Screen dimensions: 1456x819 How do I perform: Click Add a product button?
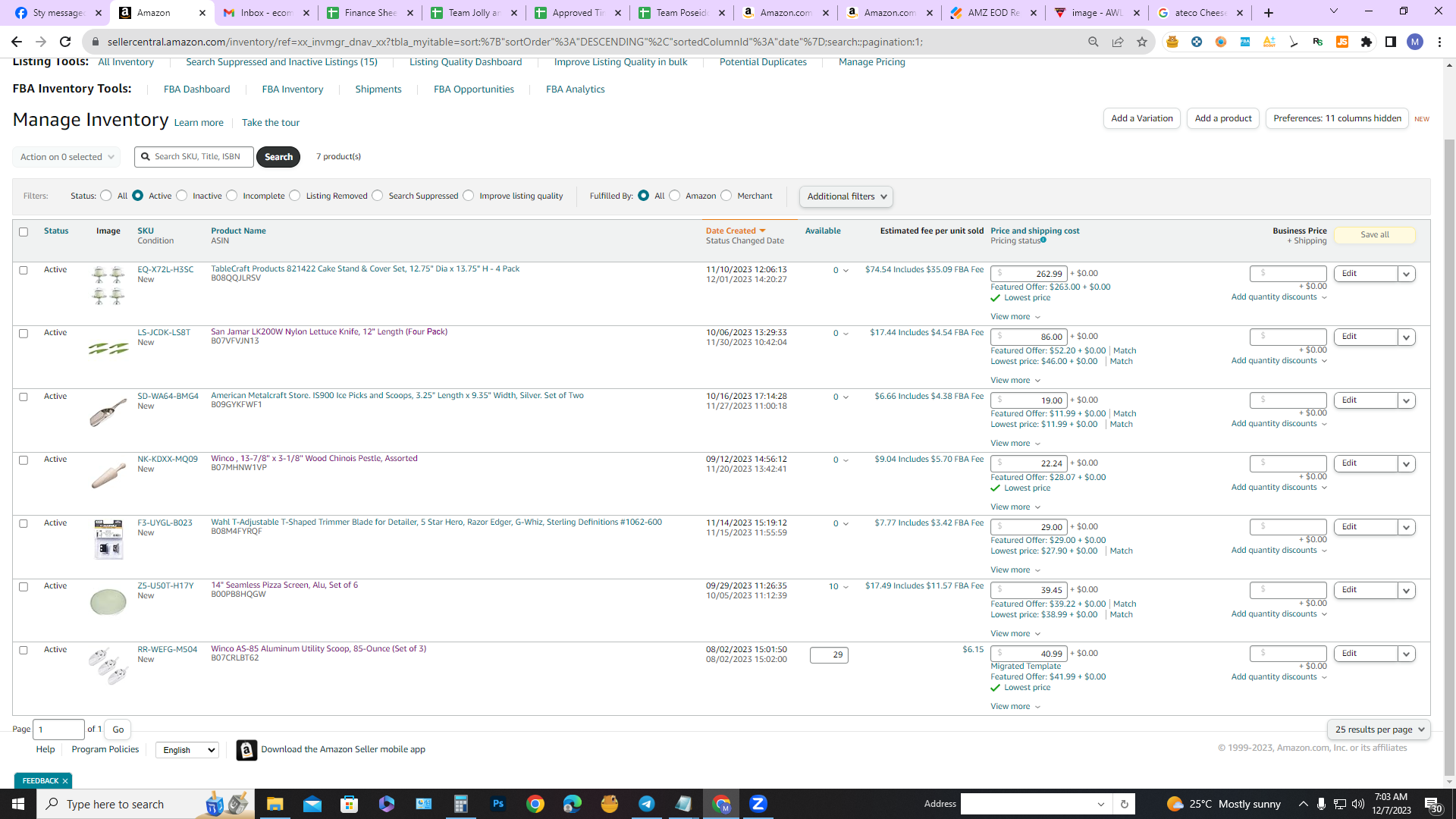(1223, 118)
